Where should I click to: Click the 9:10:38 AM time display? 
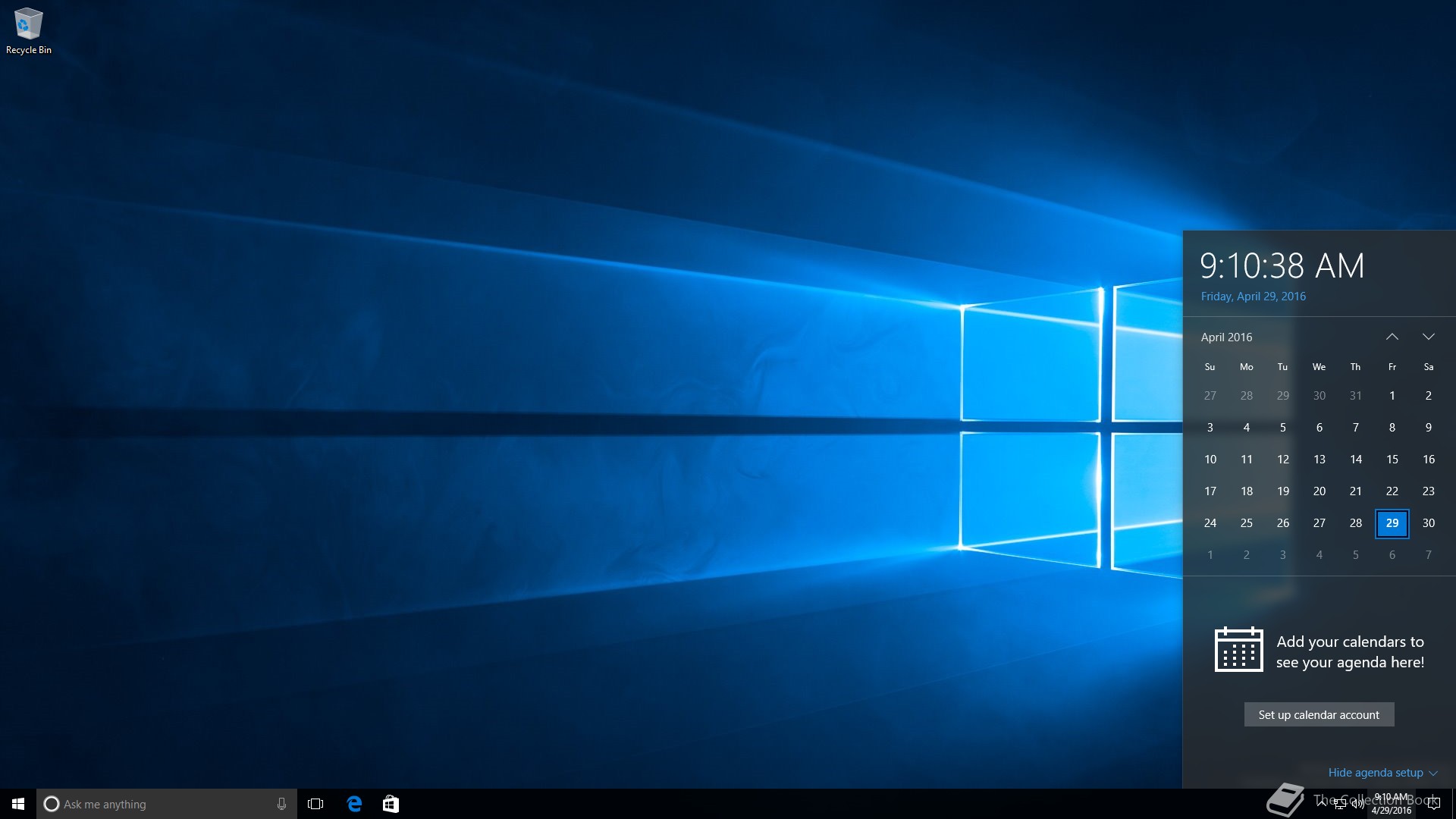[x=1282, y=265]
